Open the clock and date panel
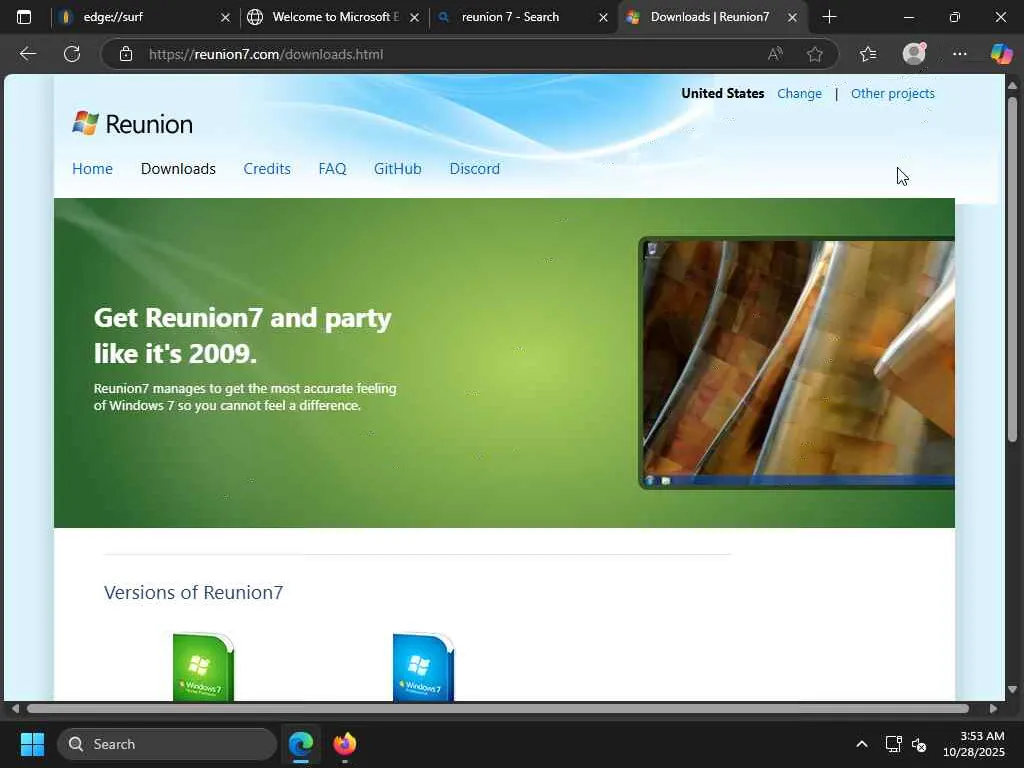 tap(974, 744)
